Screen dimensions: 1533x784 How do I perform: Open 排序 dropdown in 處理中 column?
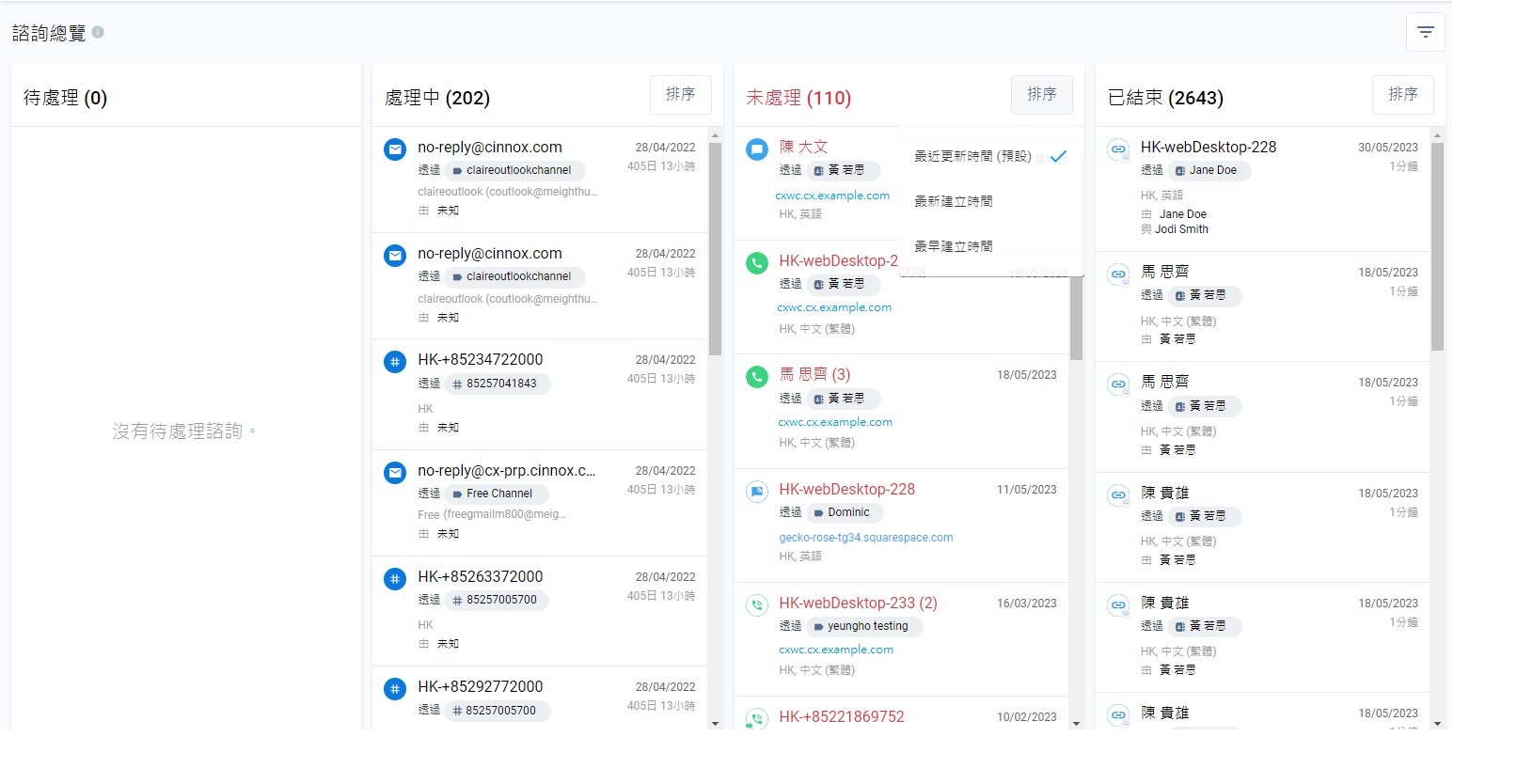tap(680, 95)
